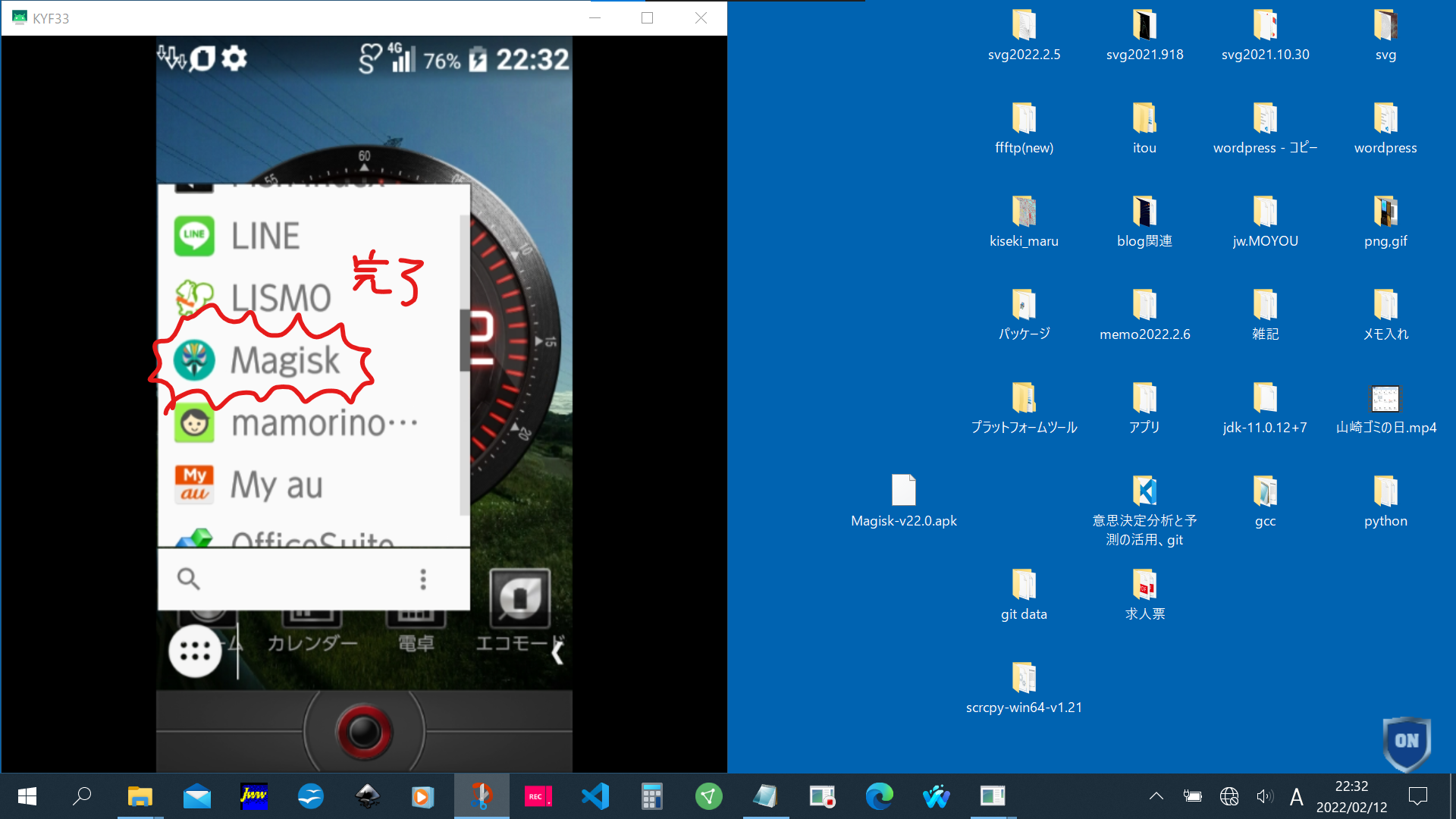Open the notification center icon
This screenshot has width=1456, height=819.
pos(1417,796)
